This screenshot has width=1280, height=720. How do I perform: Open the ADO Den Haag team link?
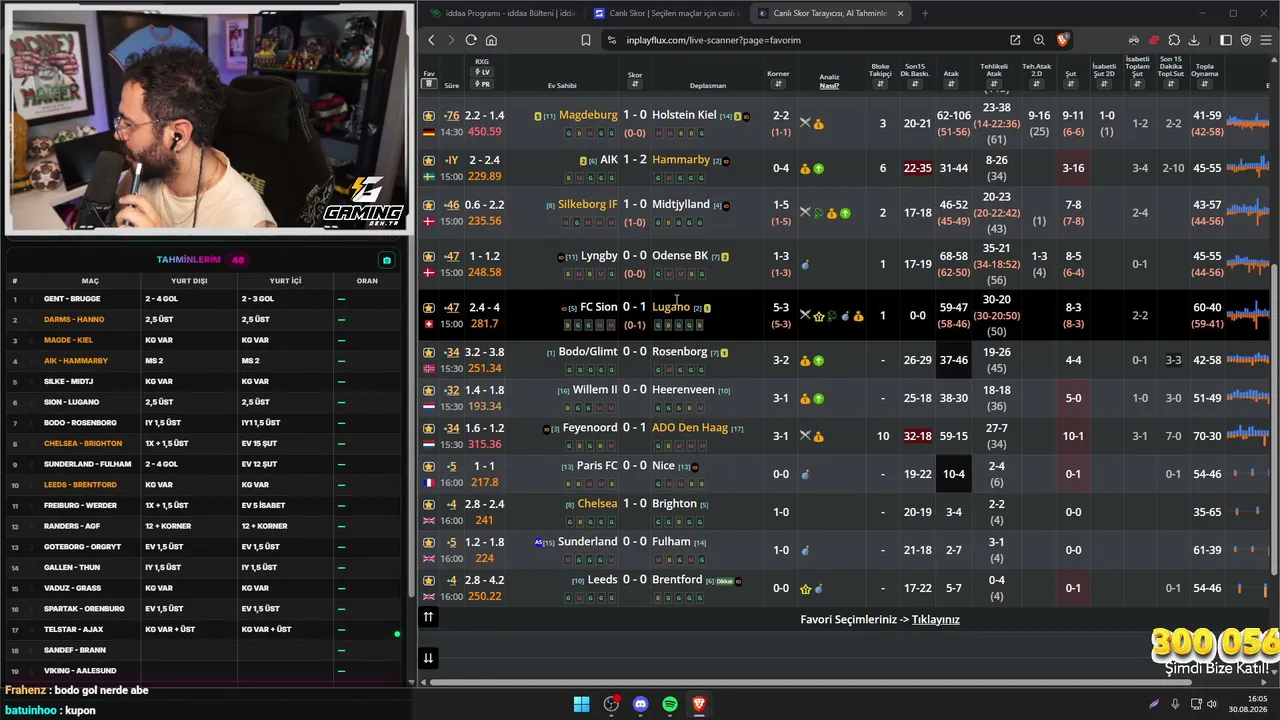pyautogui.click(x=690, y=428)
